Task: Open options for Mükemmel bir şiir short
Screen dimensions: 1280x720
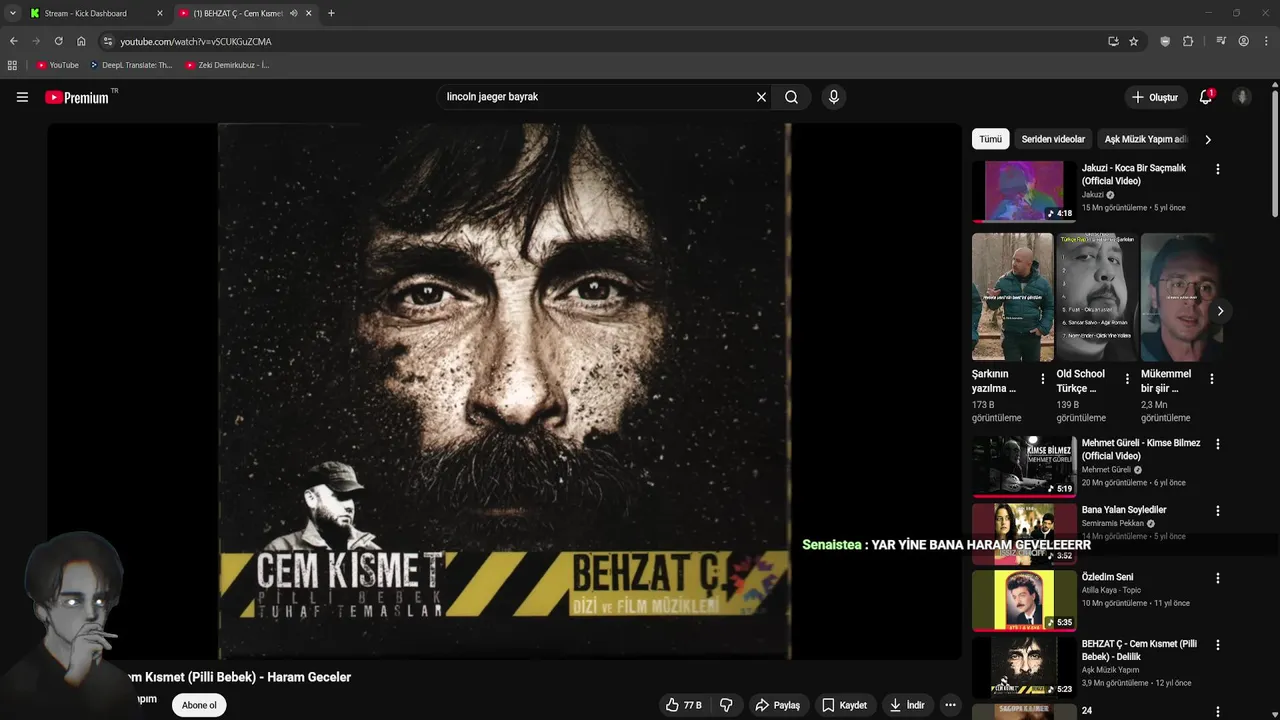Action: pos(1211,379)
